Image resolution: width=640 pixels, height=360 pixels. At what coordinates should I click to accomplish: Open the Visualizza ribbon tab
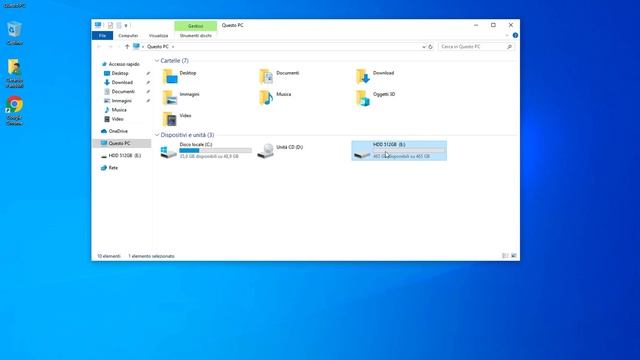pos(158,36)
